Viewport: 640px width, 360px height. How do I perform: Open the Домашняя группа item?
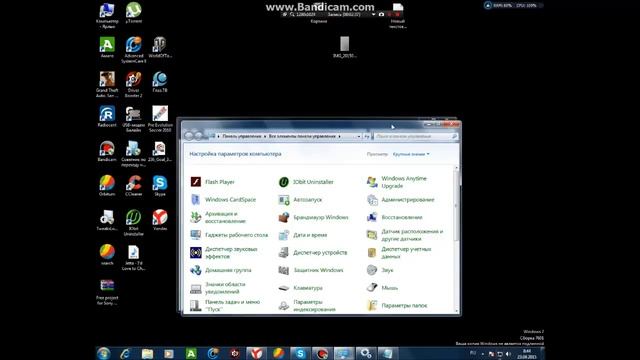[221, 270]
